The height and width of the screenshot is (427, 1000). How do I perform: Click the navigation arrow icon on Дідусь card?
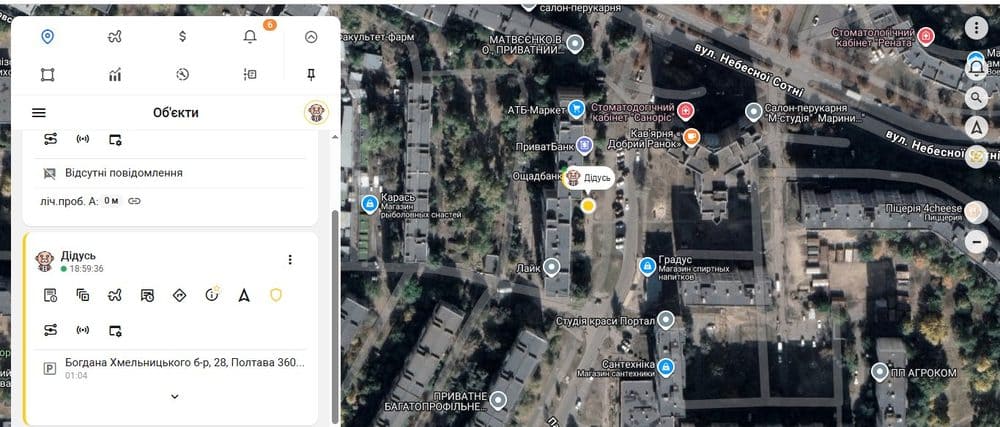click(x=244, y=295)
